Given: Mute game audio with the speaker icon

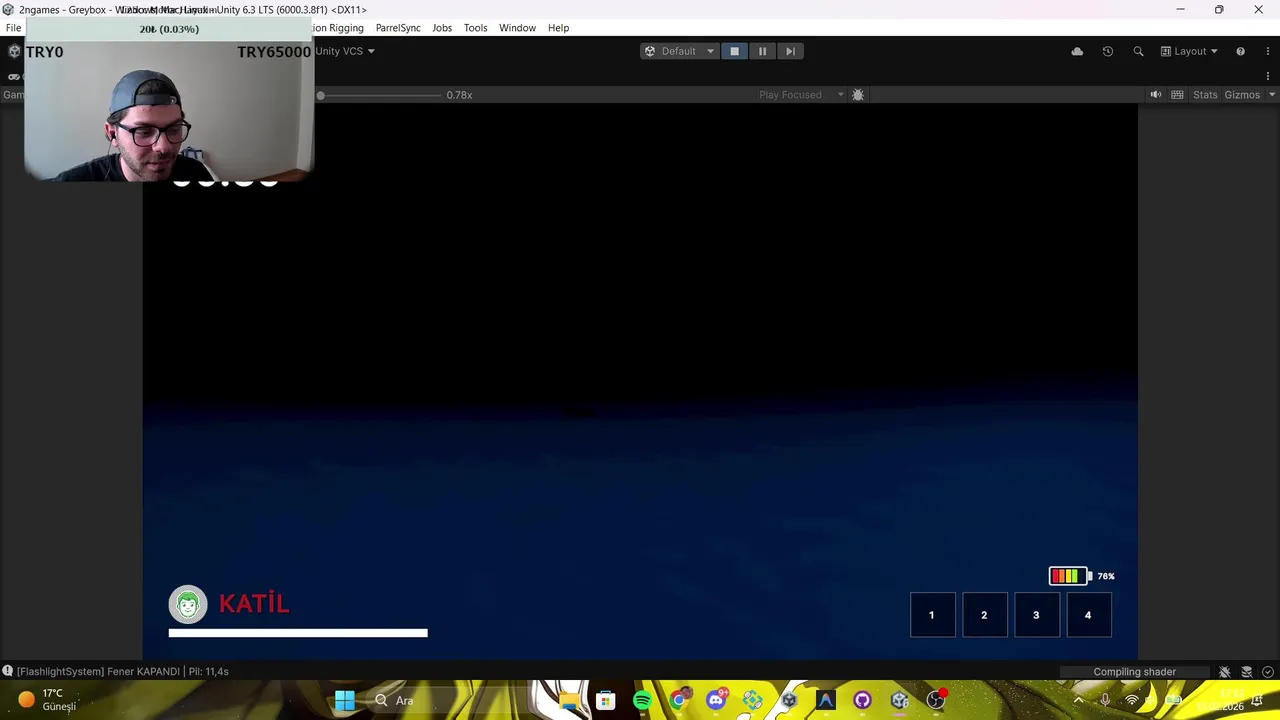Looking at the screenshot, I should click(x=1156, y=95).
